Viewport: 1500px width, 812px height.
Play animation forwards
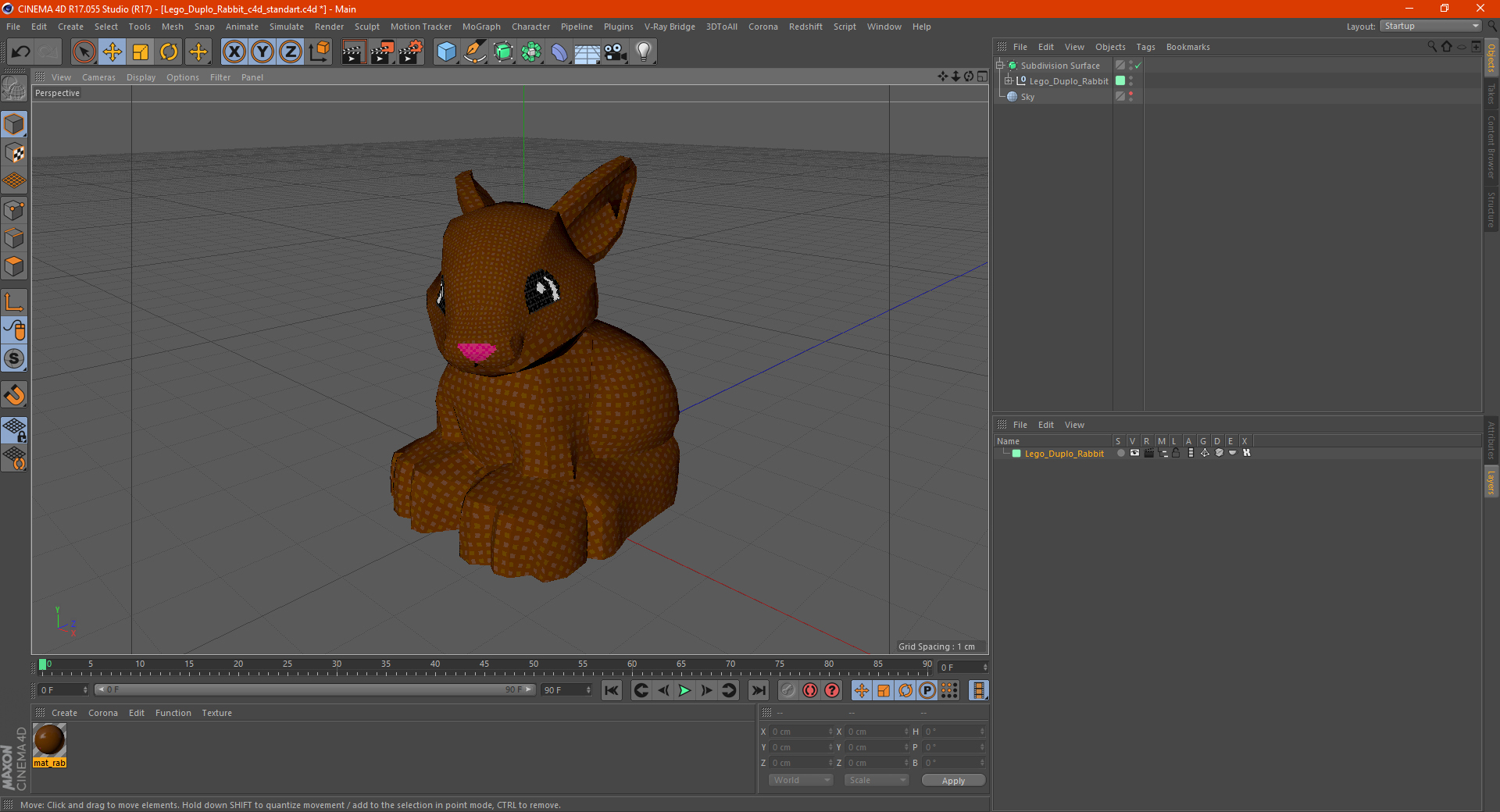pos(684,690)
